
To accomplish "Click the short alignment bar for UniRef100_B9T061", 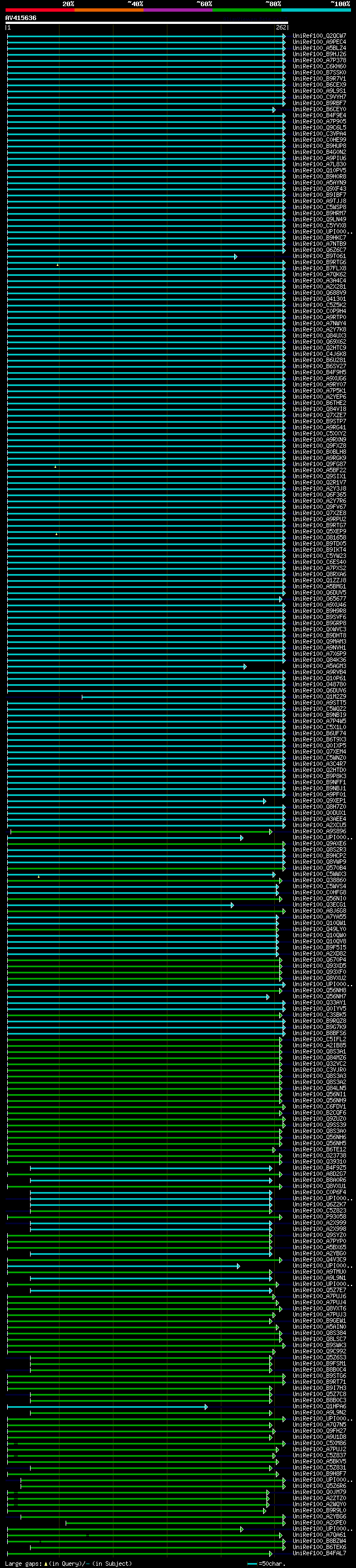I will tap(122, 257).
